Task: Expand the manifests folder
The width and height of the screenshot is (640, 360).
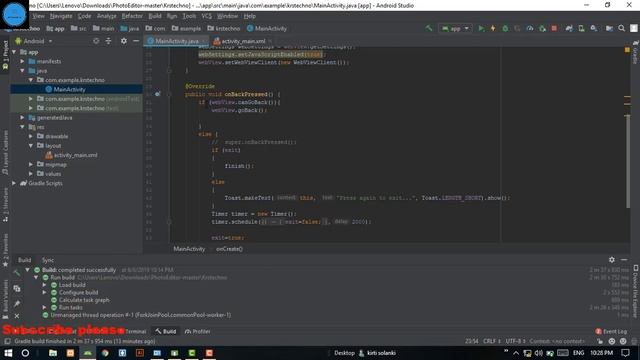Action: tap(22, 61)
